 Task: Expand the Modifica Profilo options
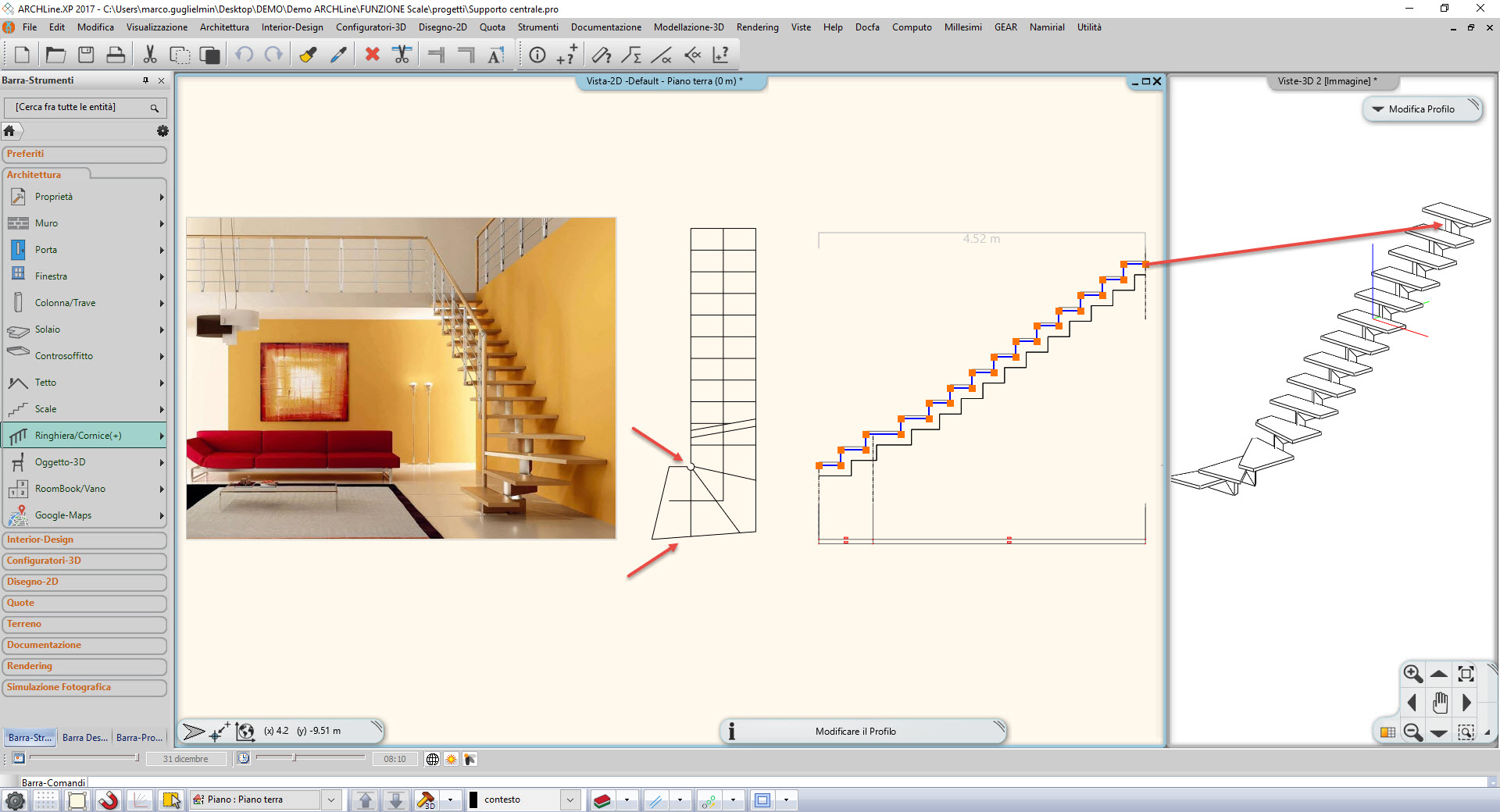coord(1379,109)
